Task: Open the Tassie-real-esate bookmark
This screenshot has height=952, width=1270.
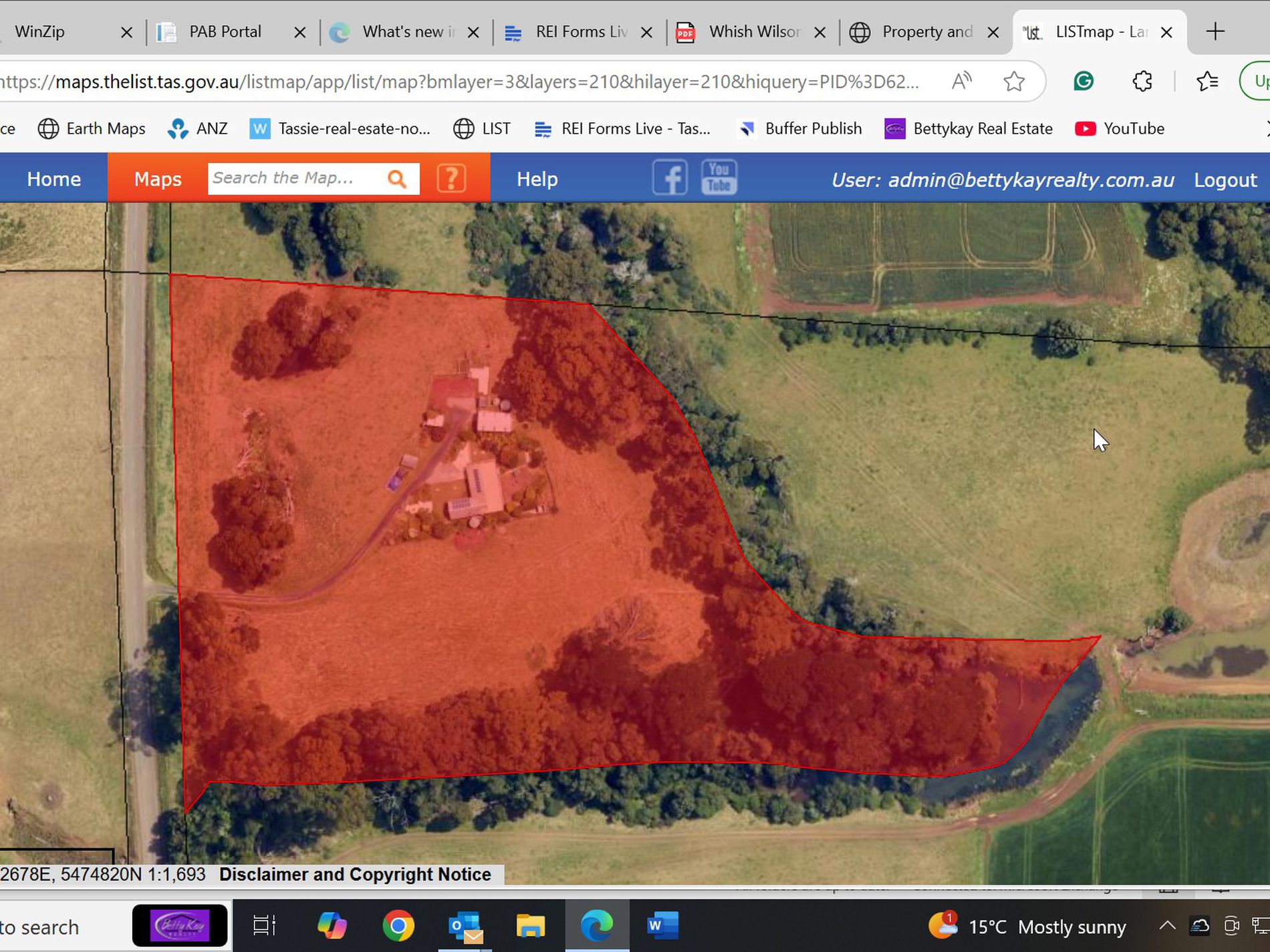Action: [340, 128]
